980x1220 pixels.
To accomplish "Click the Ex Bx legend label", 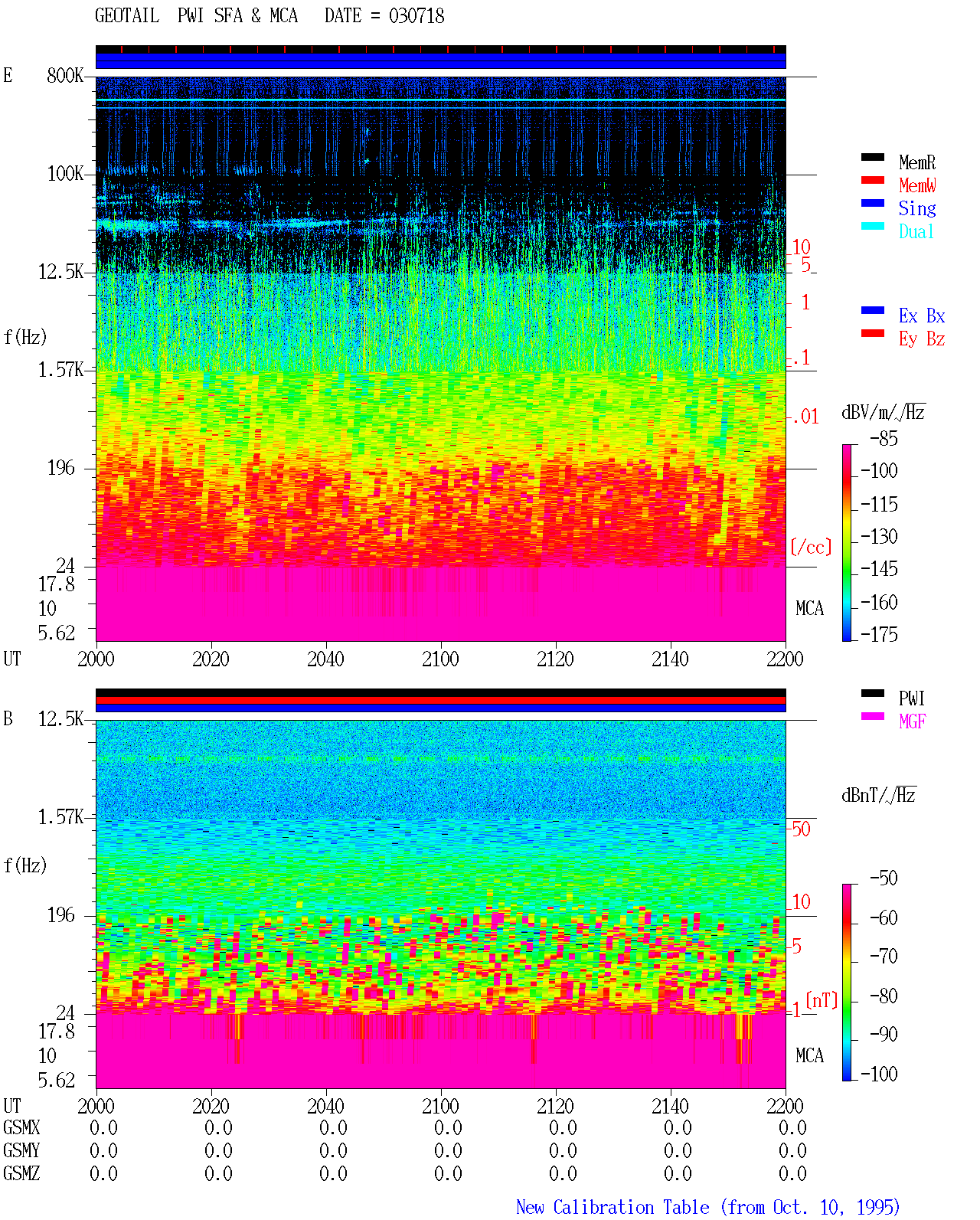I will tap(922, 316).
